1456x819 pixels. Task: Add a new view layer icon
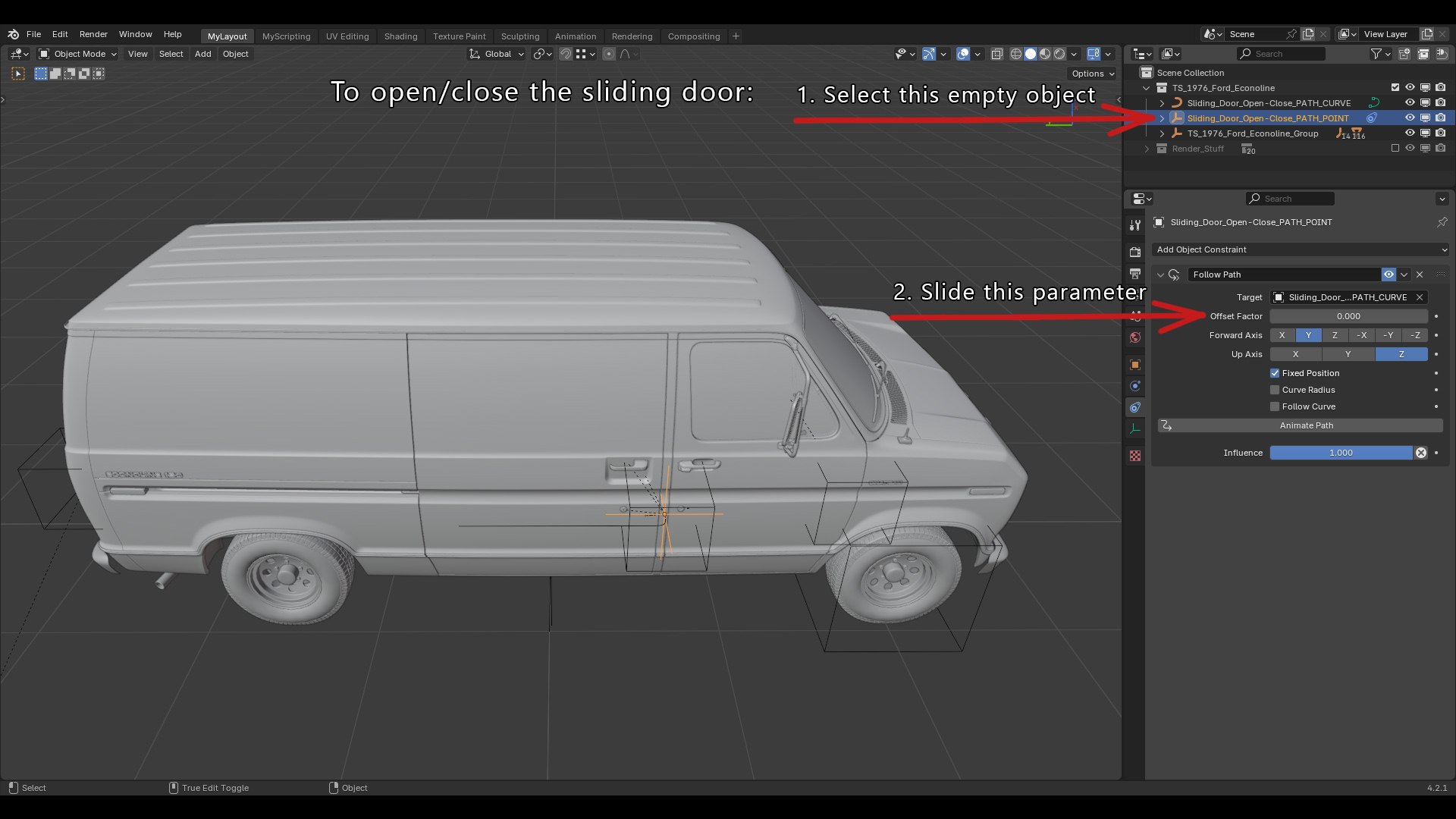click(x=1427, y=34)
